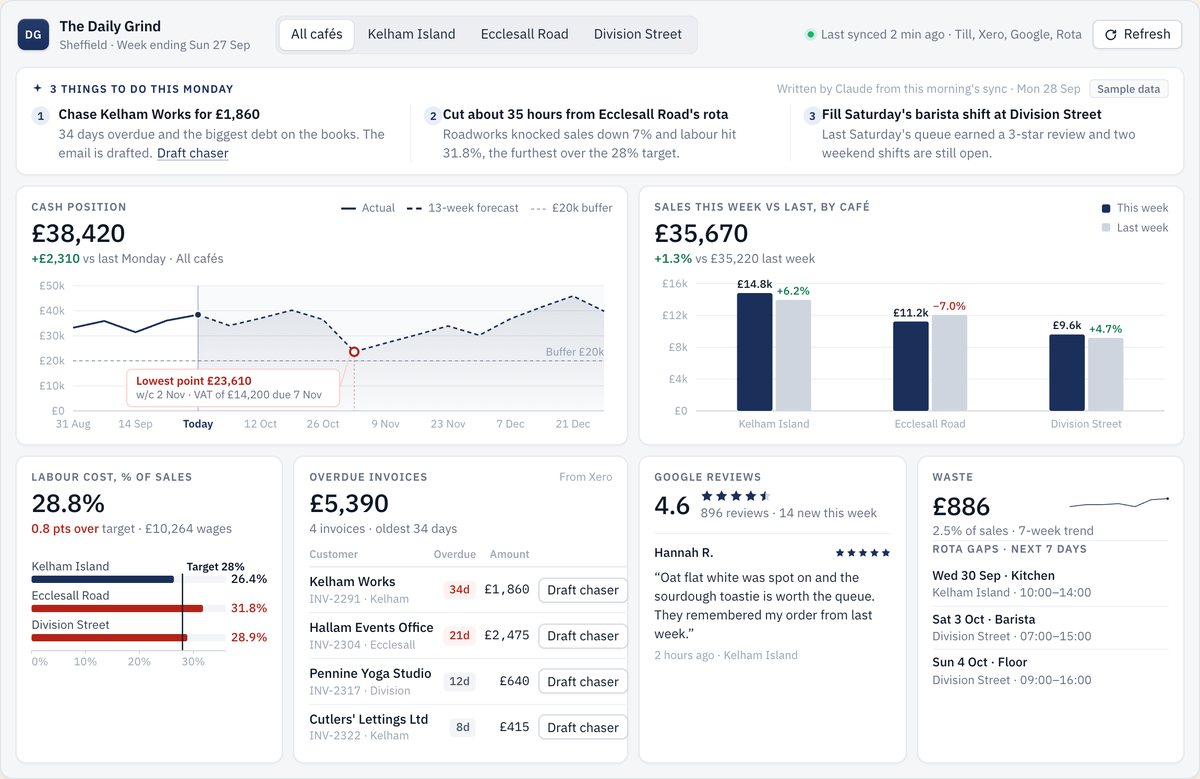
Task: Click Hannah R. five-star rating
Action: pyautogui.click(x=863, y=553)
